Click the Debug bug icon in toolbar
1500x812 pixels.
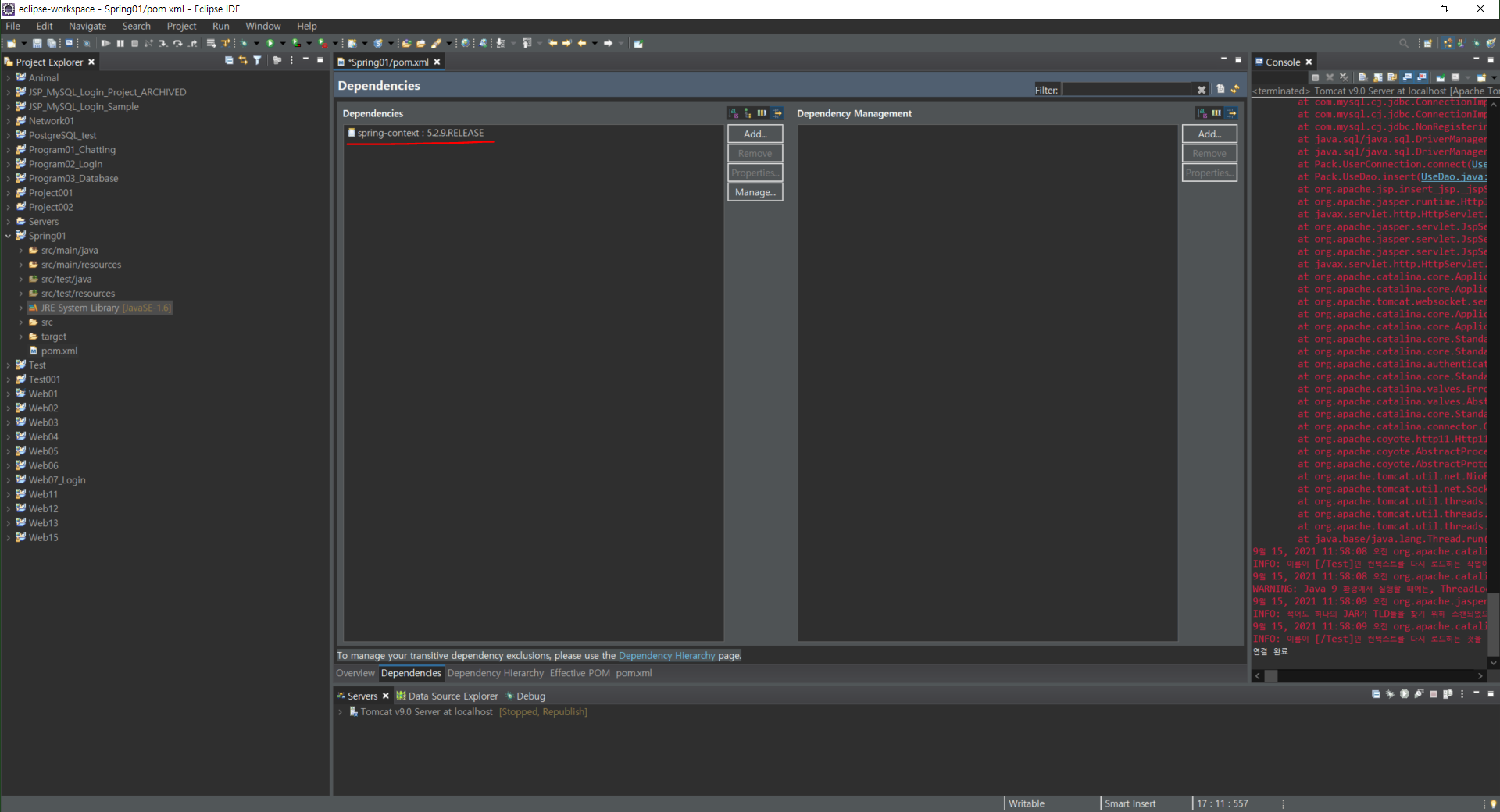point(245,44)
